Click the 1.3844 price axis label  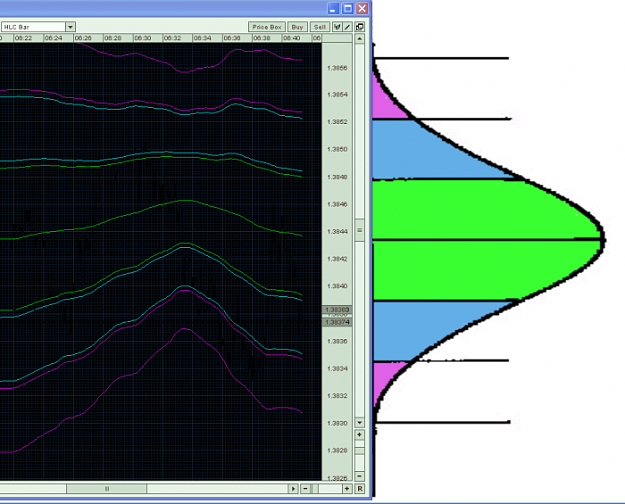click(x=337, y=232)
